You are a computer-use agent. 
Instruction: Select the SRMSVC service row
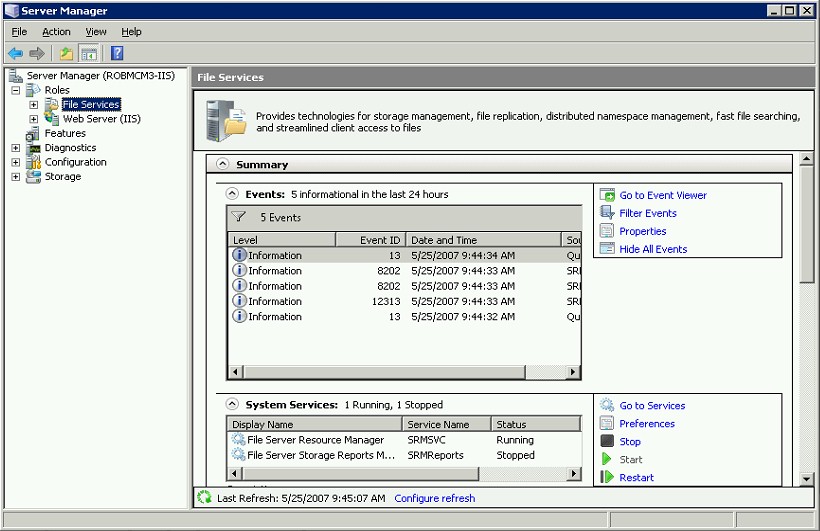[x=404, y=439]
